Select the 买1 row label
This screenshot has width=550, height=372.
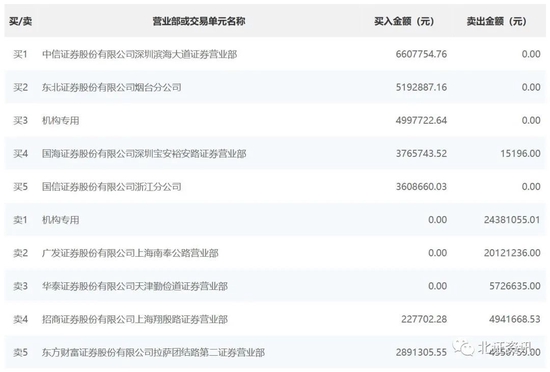tap(20, 54)
